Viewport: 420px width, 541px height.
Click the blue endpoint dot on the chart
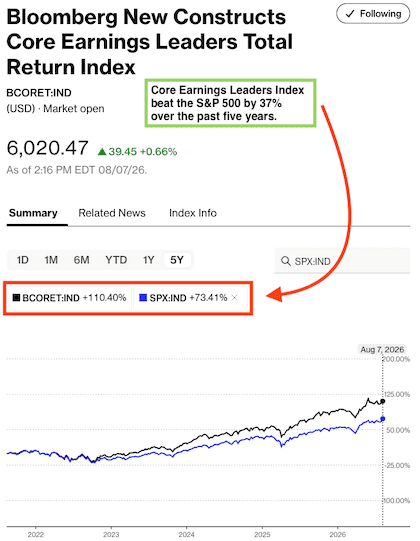click(382, 419)
